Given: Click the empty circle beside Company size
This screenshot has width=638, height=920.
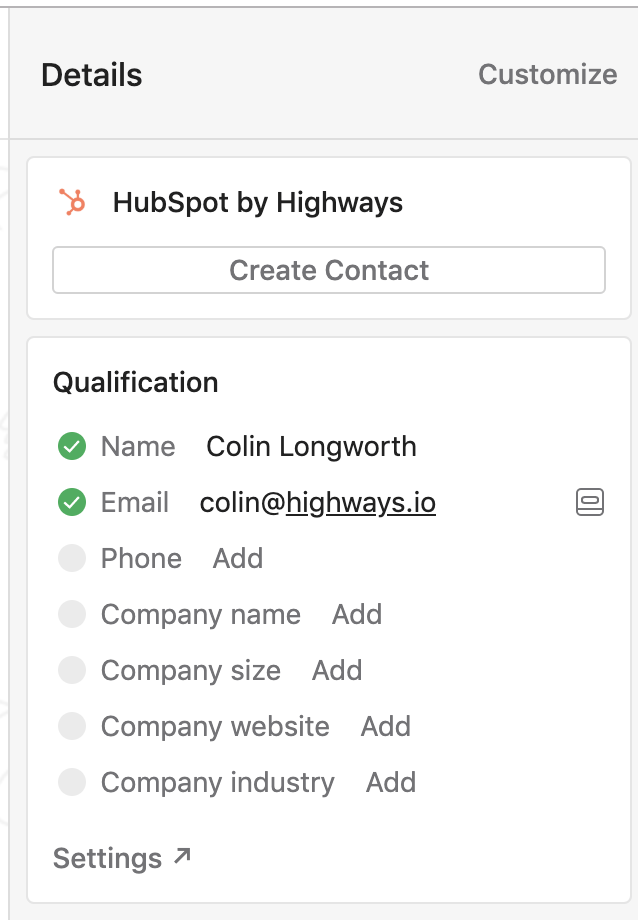Looking at the screenshot, I should click(72, 670).
